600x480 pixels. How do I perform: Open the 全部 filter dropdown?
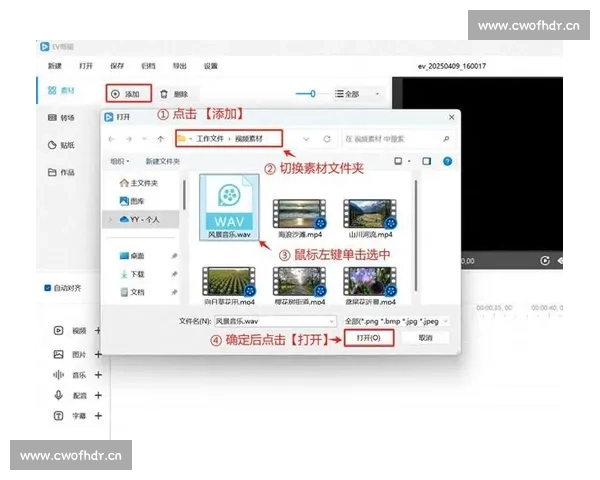357,94
